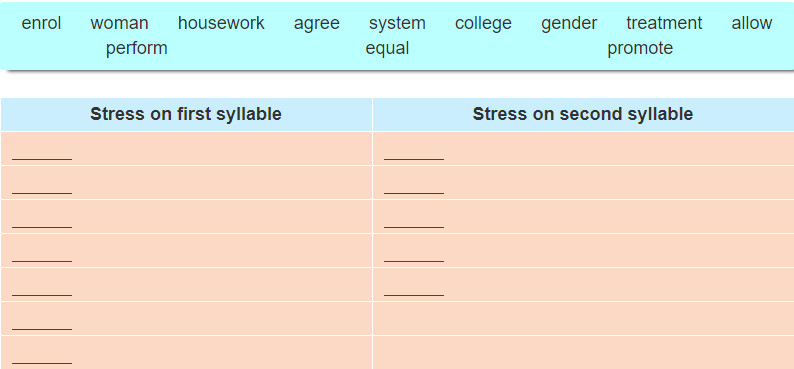This screenshot has width=794, height=369.
Task: Click 'Stress on first syllable' header
Action: tap(186, 114)
